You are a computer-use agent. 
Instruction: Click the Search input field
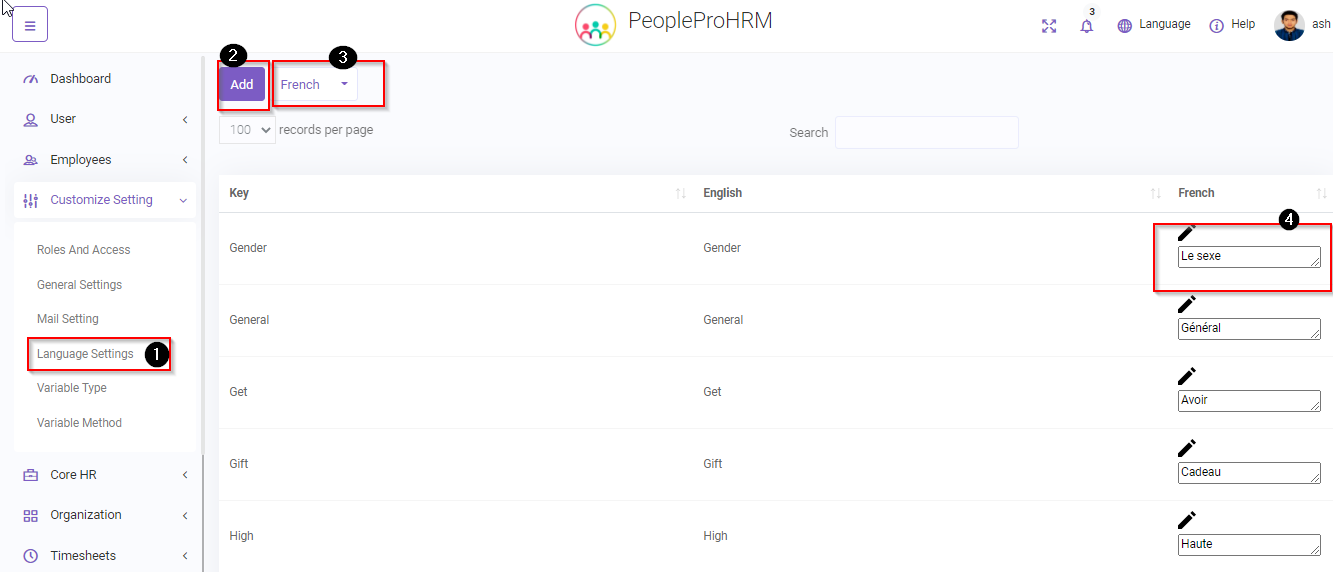click(x=926, y=133)
